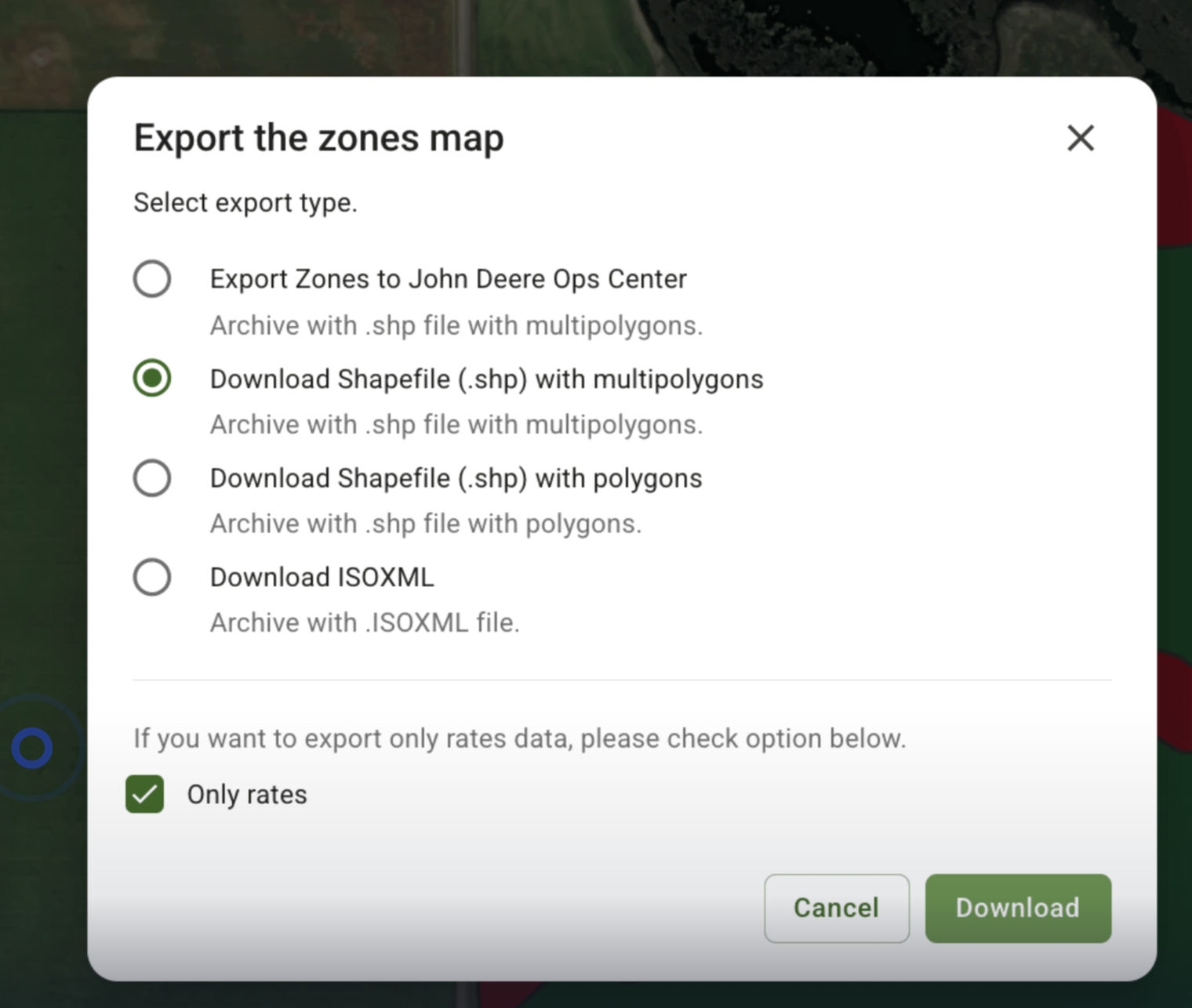Pick the Download ISOXML export type
Screen dimensions: 1192x1008
152,577
